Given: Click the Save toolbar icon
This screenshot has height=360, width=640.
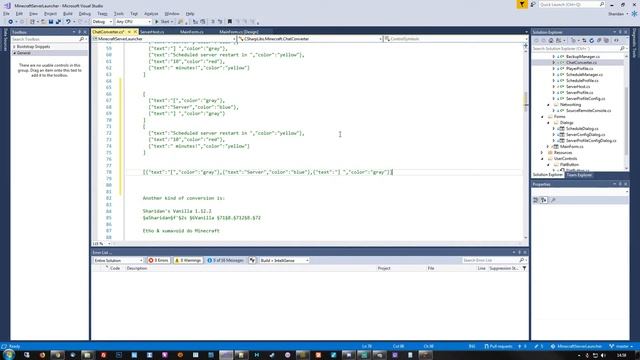Looking at the screenshot, I should [x=51, y=22].
